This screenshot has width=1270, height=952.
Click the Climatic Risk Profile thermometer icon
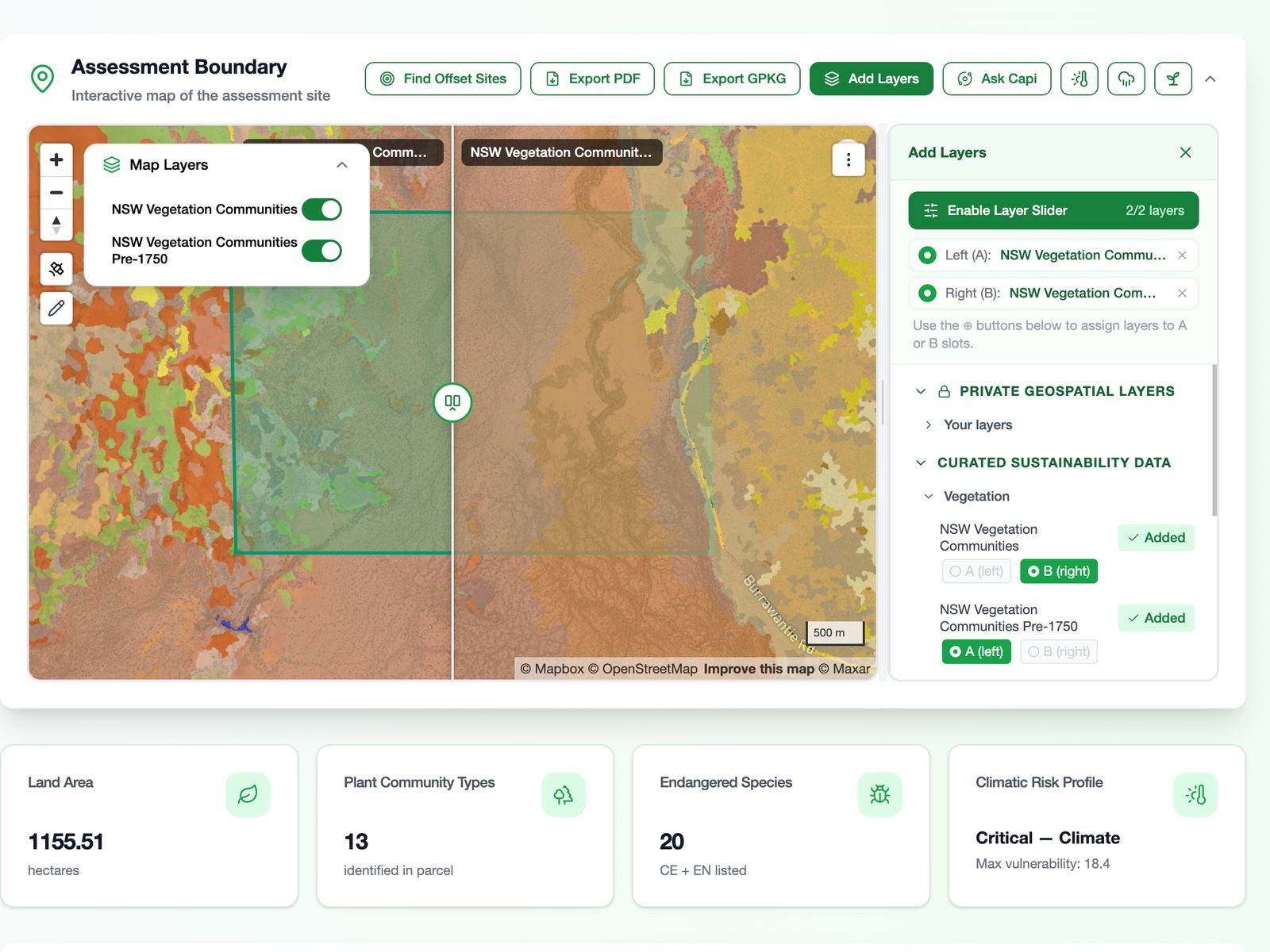click(1195, 794)
